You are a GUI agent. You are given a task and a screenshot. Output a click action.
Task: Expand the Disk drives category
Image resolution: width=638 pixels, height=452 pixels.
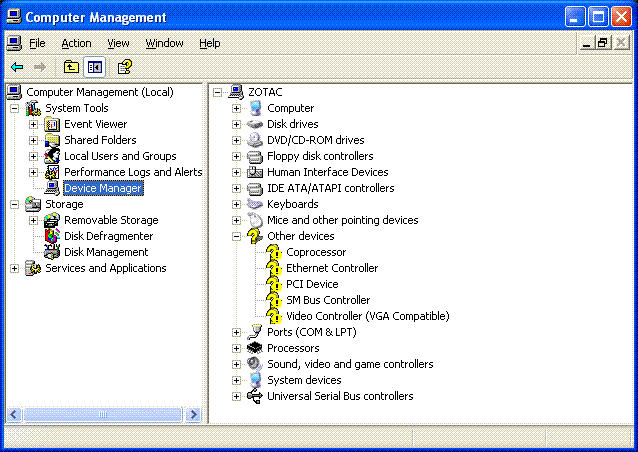coord(236,124)
